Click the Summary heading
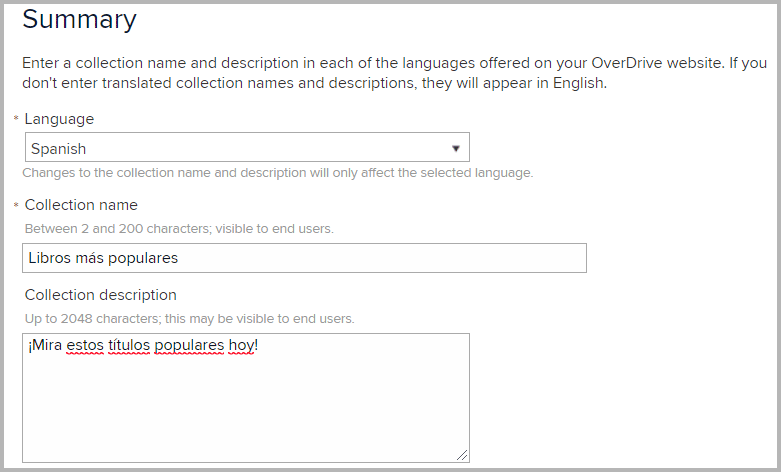Screen dimensions: 781x472 coord(79,20)
